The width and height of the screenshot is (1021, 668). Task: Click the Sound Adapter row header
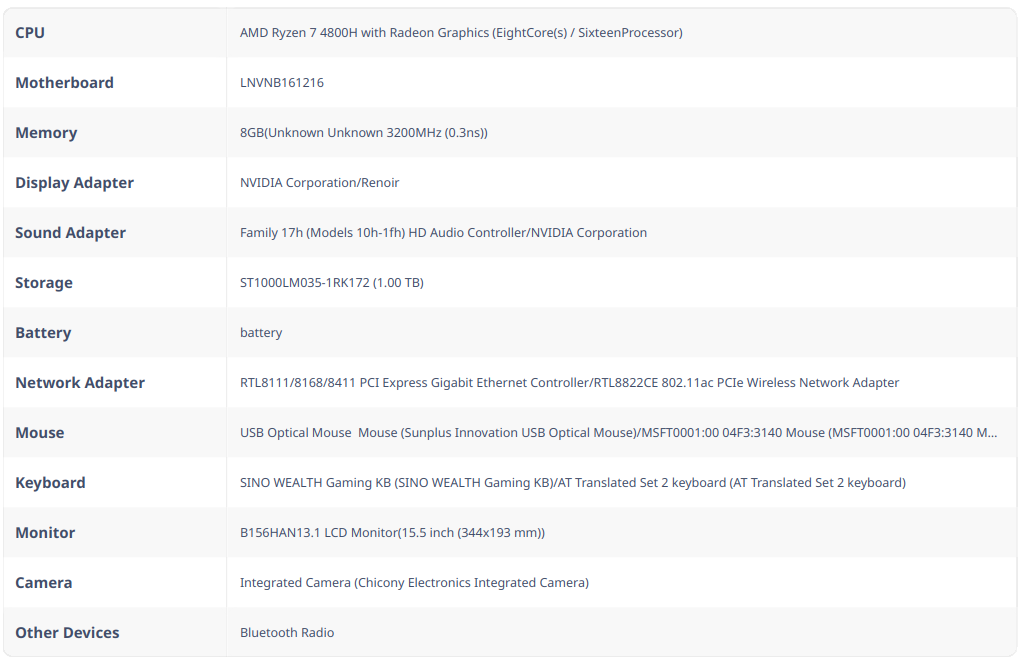70,232
